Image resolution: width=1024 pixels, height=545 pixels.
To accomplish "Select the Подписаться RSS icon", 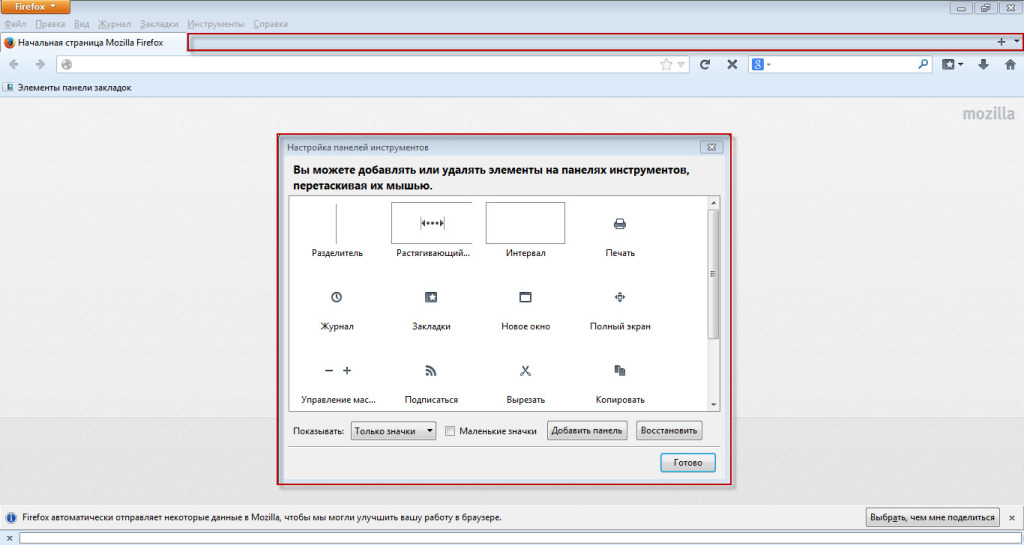I will point(431,371).
